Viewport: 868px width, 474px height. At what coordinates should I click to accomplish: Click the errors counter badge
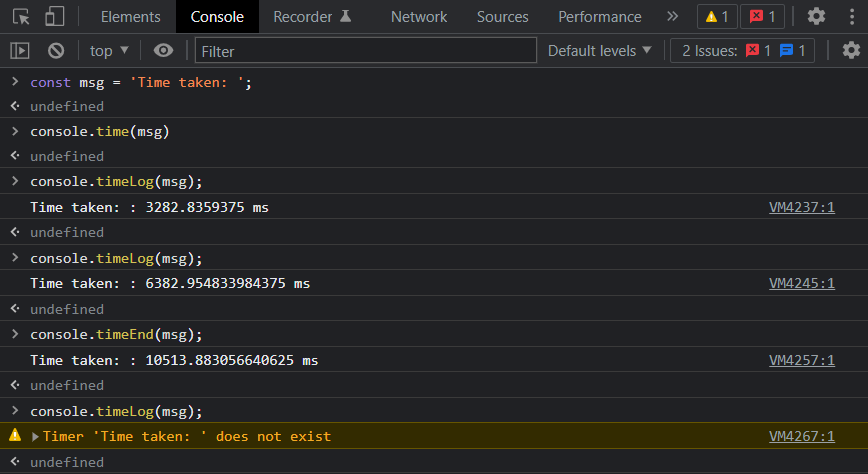click(x=762, y=17)
